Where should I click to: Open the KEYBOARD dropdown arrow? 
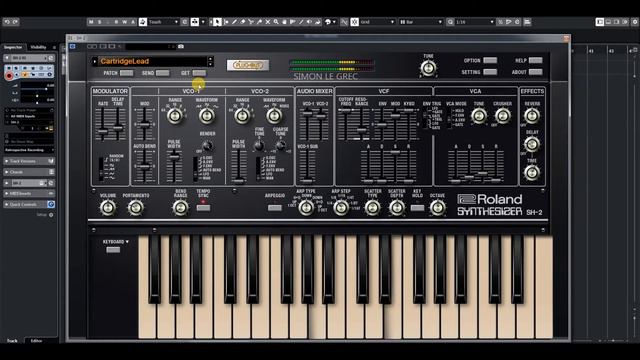pyautogui.click(x=127, y=242)
